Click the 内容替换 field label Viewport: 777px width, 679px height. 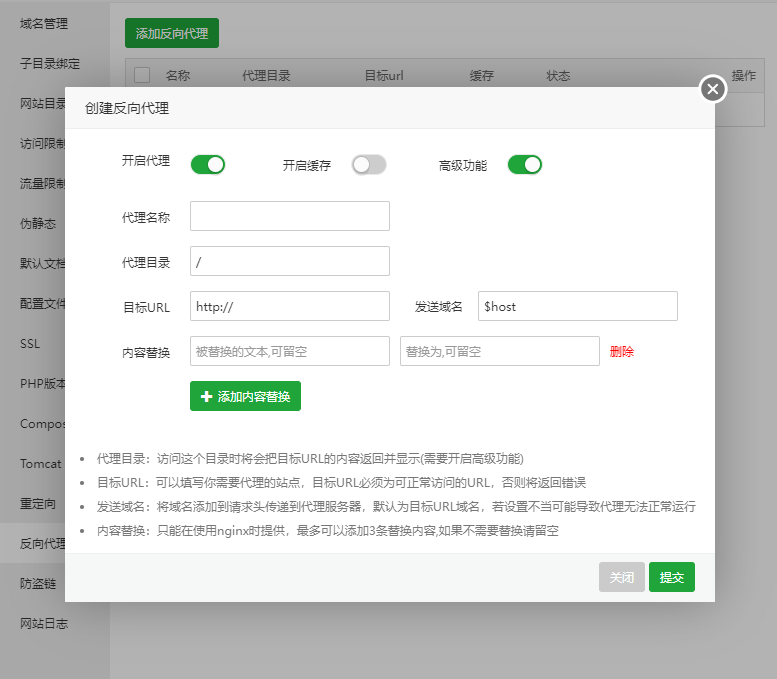point(146,352)
